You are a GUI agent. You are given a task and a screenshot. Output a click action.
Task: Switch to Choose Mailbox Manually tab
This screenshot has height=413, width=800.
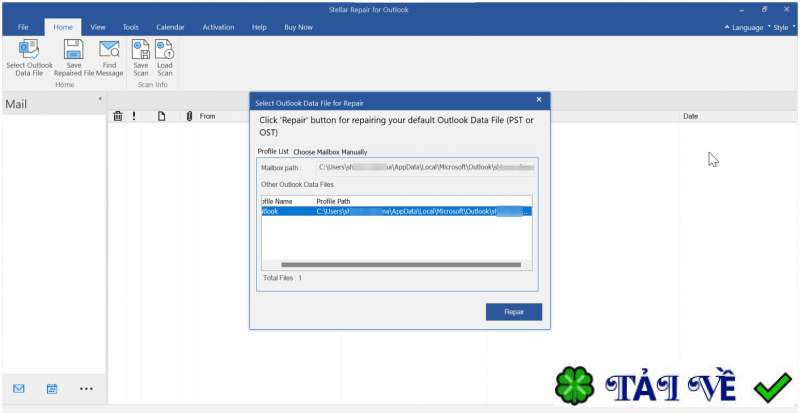(x=330, y=152)
